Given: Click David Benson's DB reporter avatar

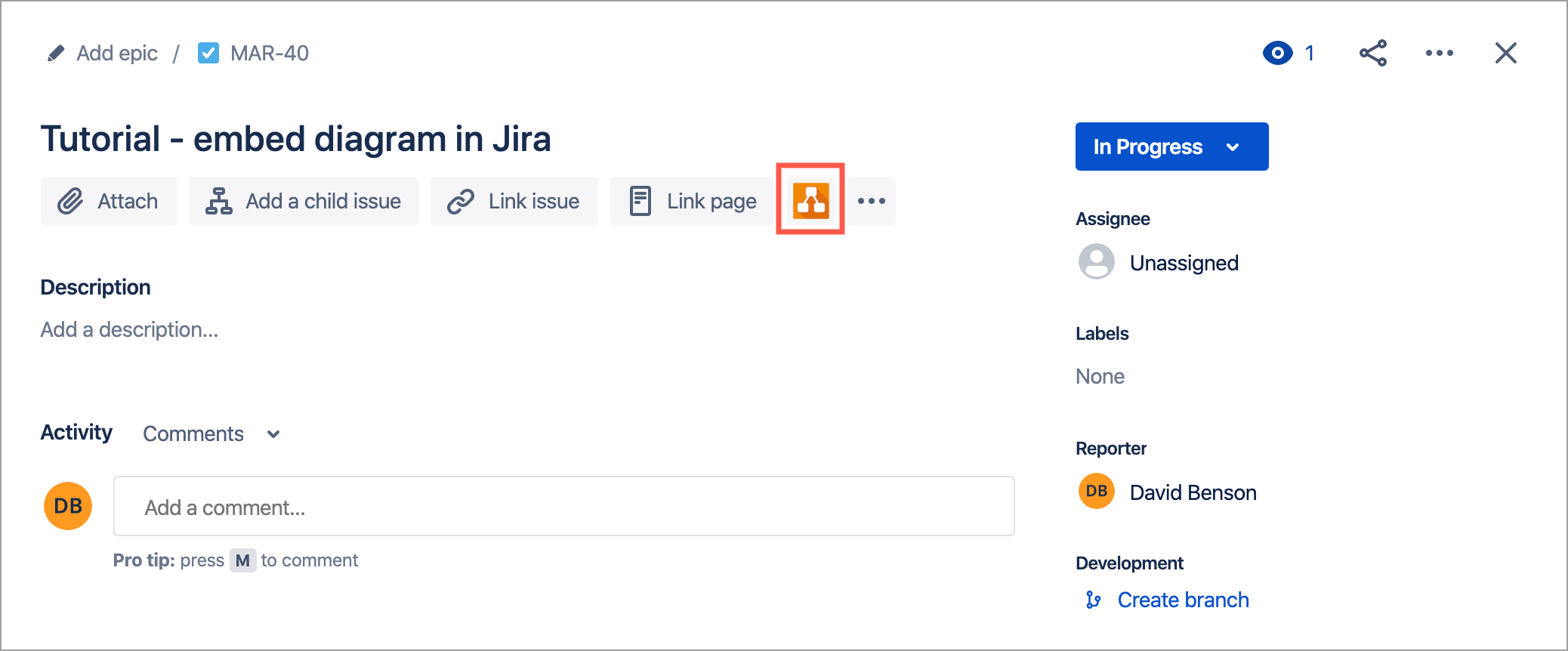Looking at the screenshot, I should tap(1097, 491).
